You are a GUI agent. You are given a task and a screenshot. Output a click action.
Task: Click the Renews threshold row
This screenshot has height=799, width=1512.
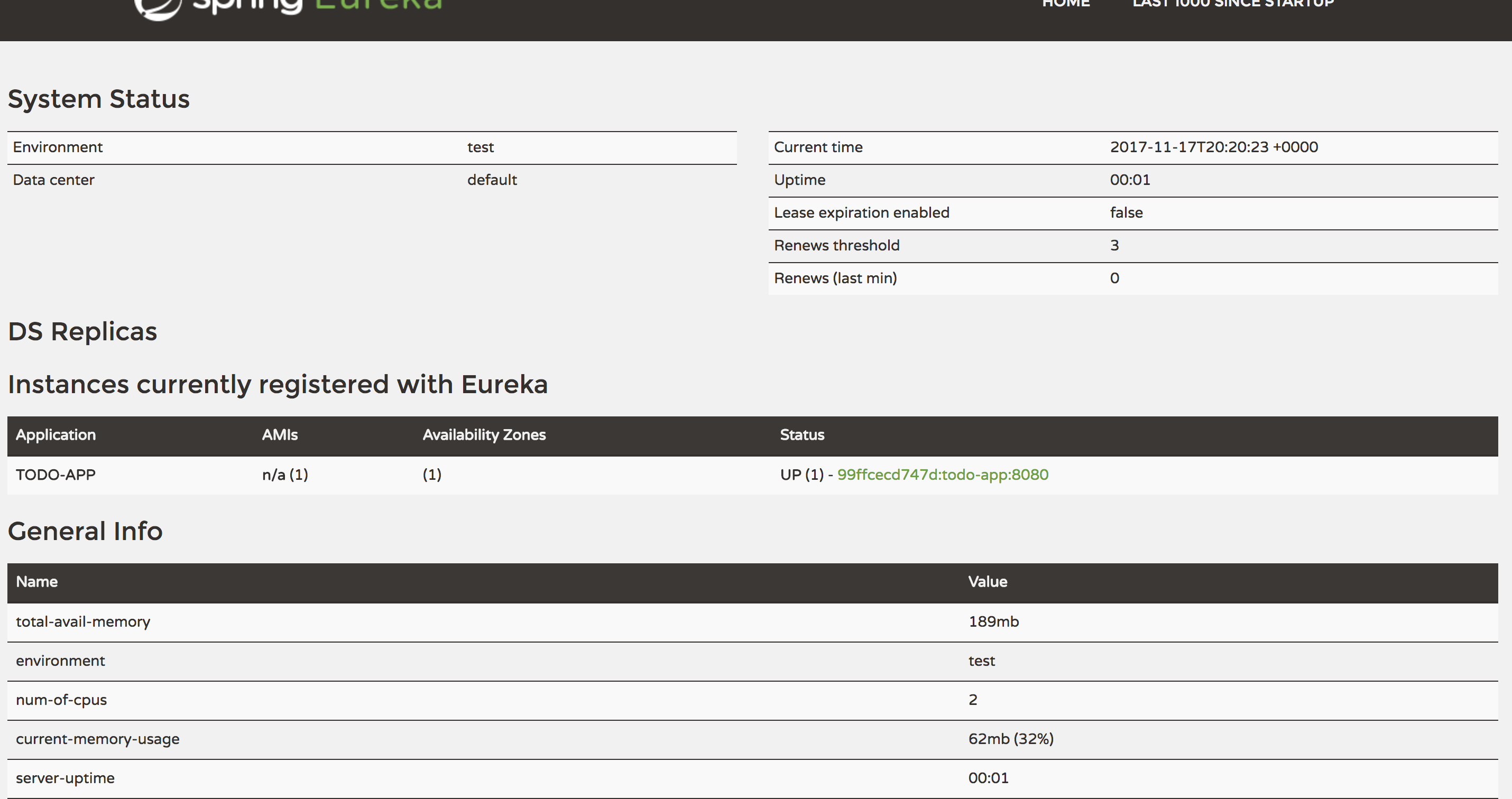[836, 246]
